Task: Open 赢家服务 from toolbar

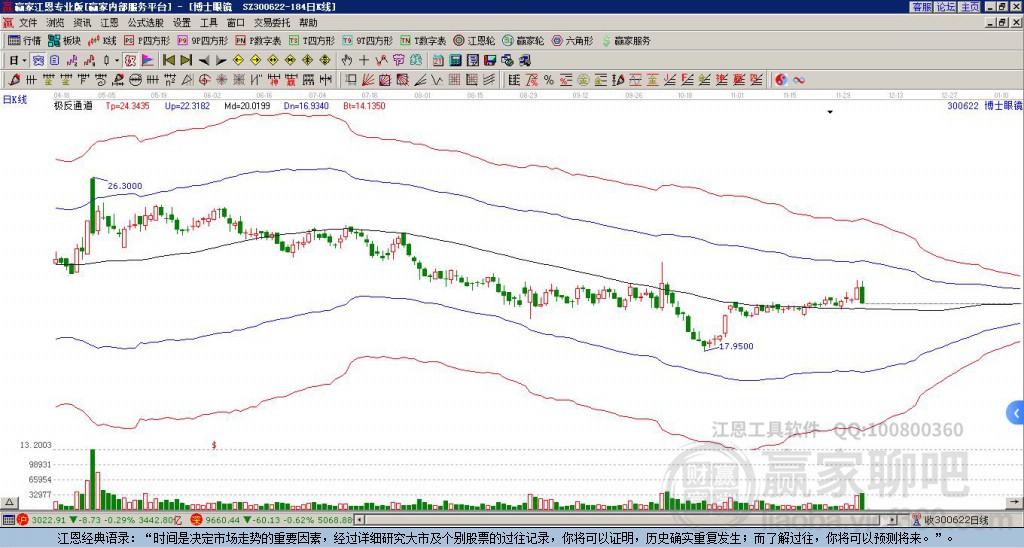Action: click(626, 40)
